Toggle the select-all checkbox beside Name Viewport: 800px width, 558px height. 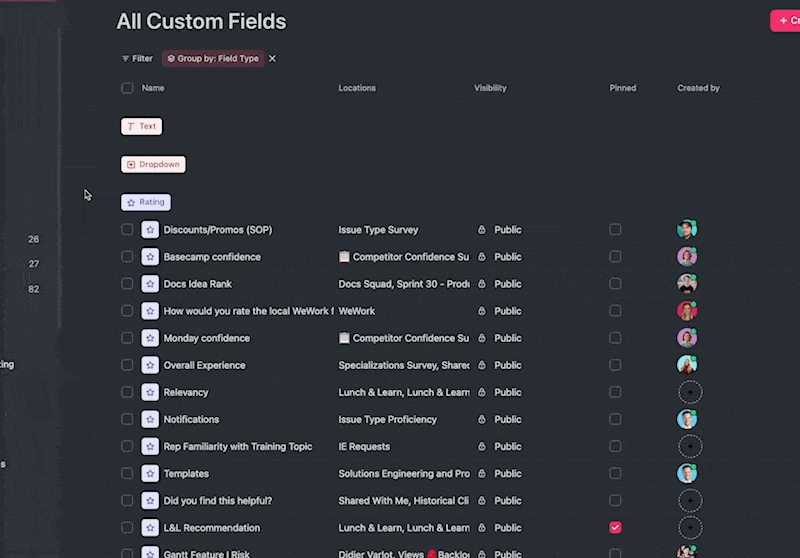[127, 88]
